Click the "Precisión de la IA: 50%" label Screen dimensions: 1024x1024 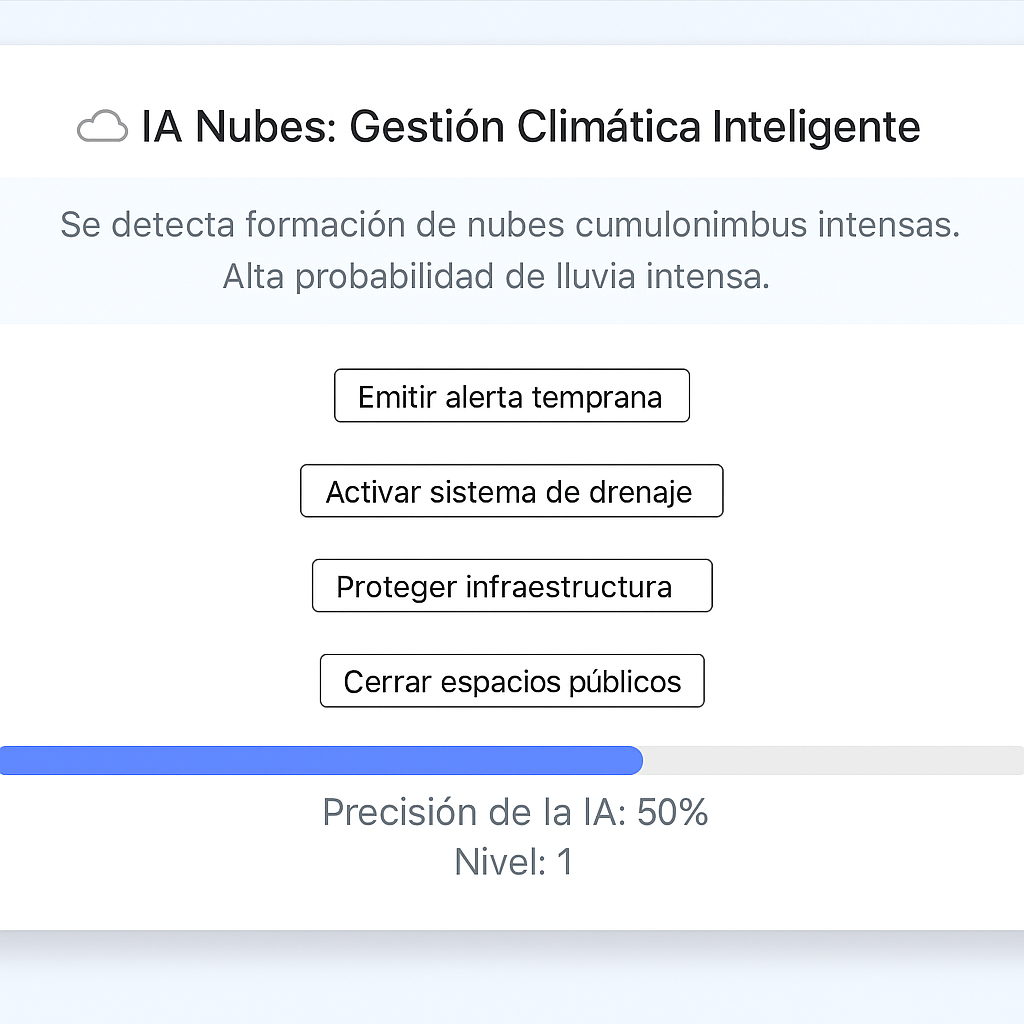(515, 812)
